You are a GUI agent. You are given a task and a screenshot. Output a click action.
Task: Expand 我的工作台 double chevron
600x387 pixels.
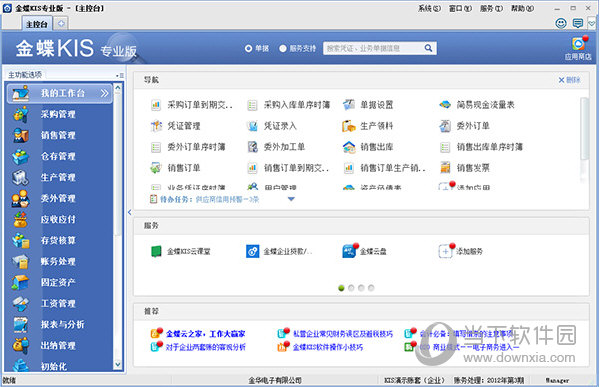(x=104, y=93)
